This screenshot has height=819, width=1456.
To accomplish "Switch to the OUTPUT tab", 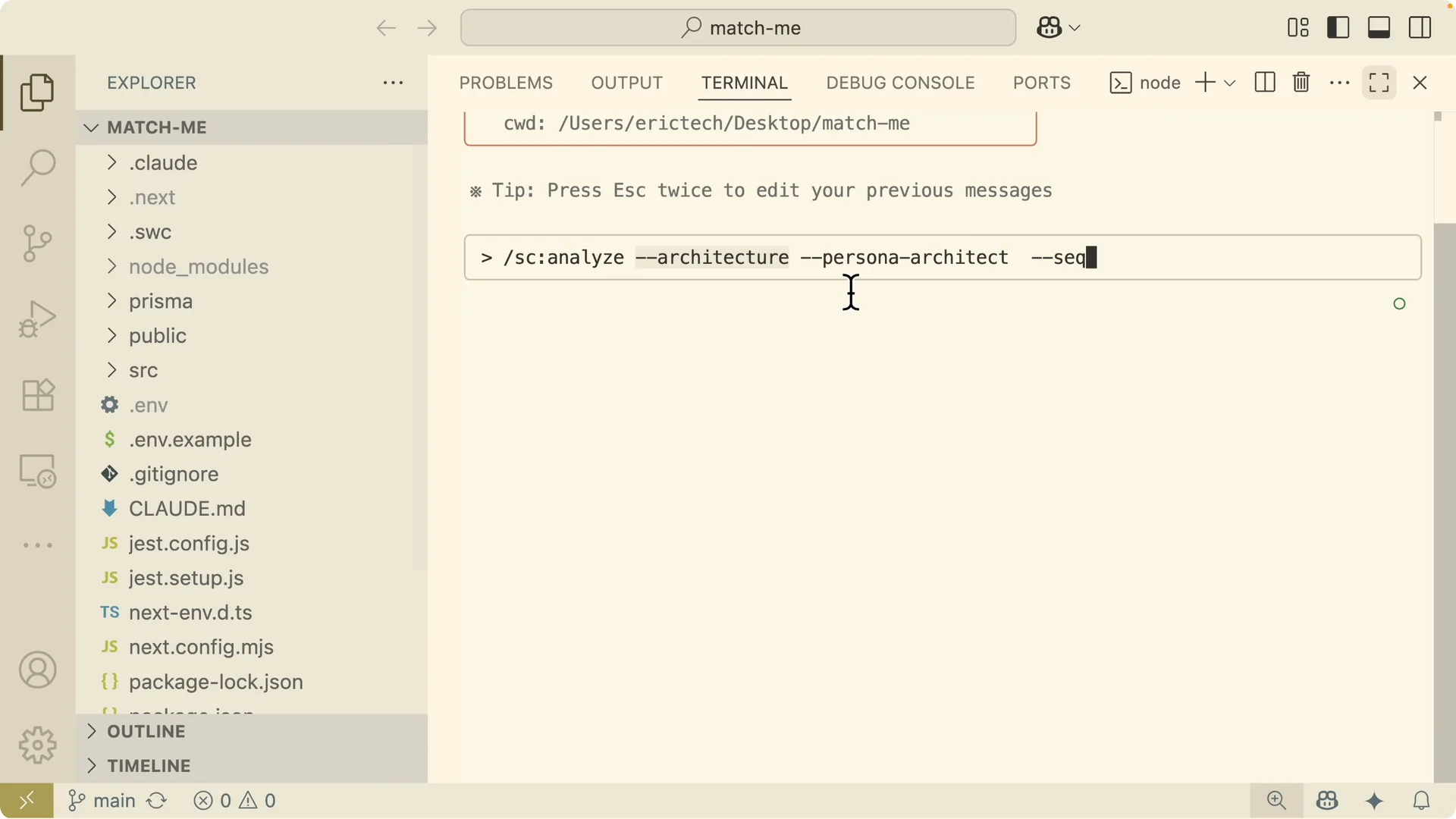I will pyautogui.click(x=627, y=83).
